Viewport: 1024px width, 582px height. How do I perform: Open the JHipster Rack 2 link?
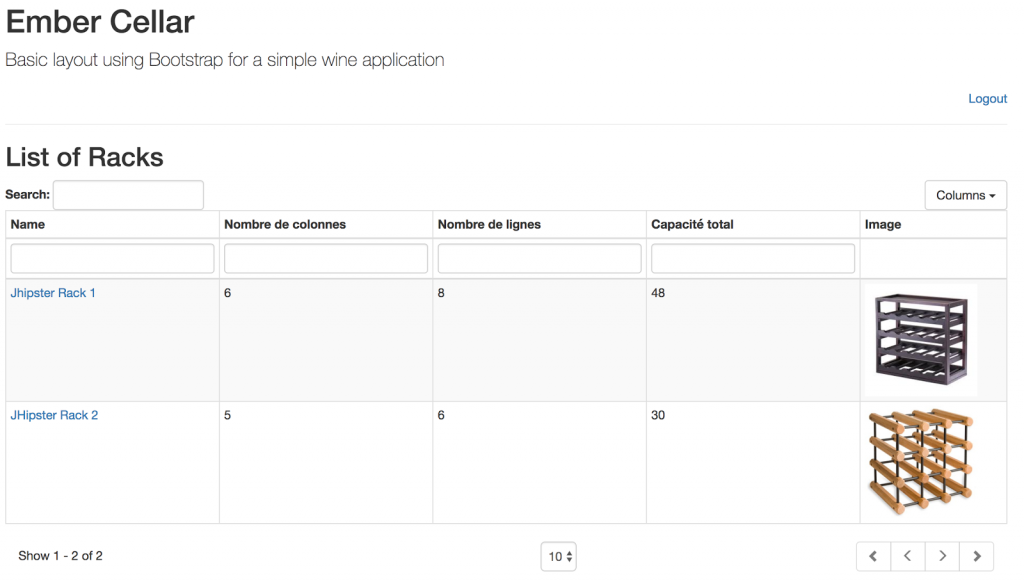coord(54,415)
